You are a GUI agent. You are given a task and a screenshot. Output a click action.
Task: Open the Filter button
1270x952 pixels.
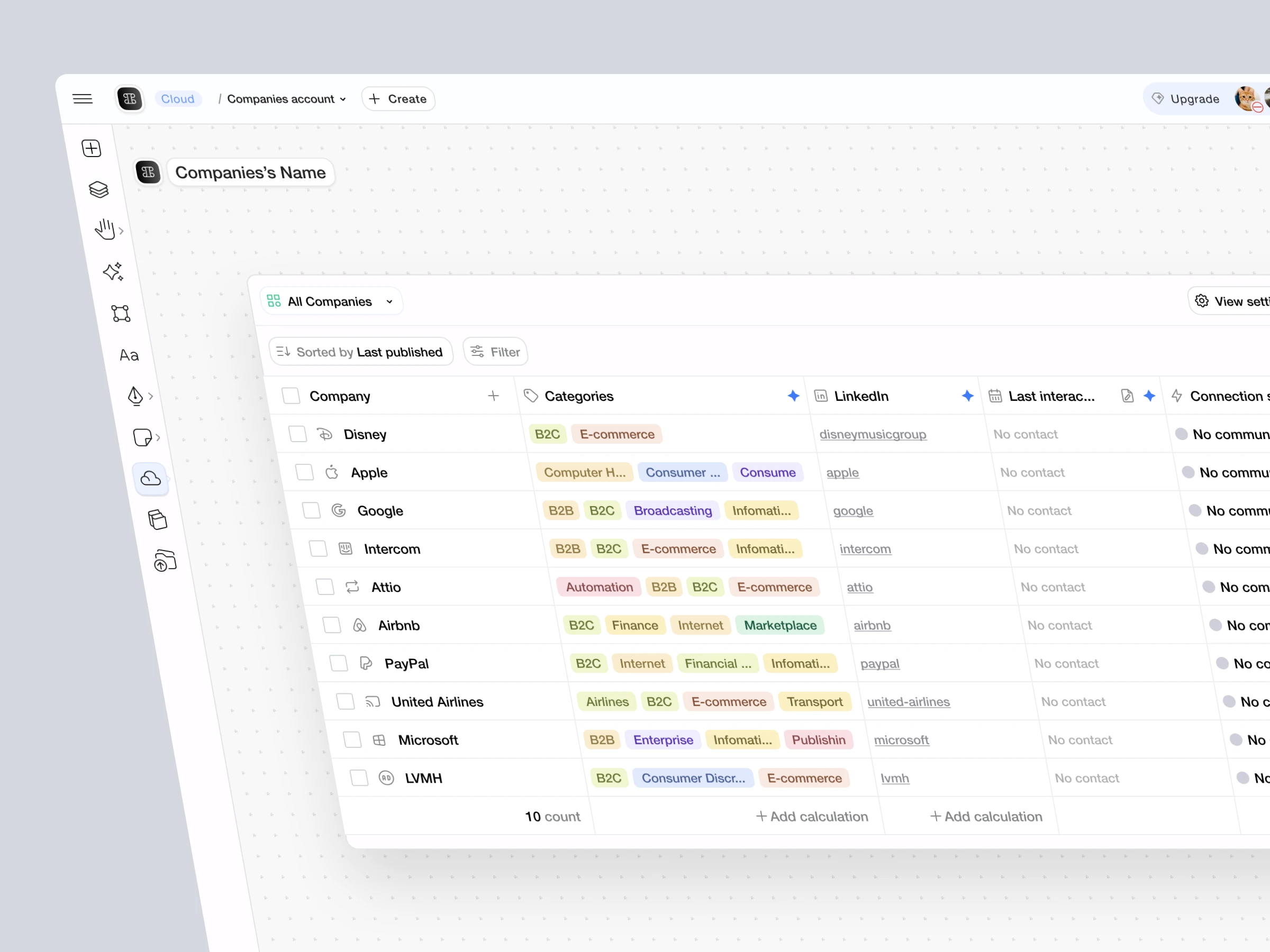495,352
